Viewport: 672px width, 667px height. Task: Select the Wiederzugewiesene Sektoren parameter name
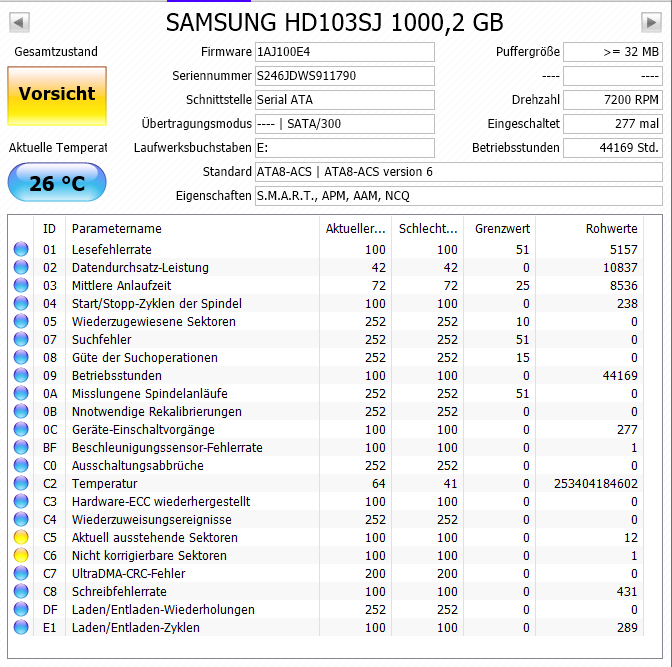153,321
